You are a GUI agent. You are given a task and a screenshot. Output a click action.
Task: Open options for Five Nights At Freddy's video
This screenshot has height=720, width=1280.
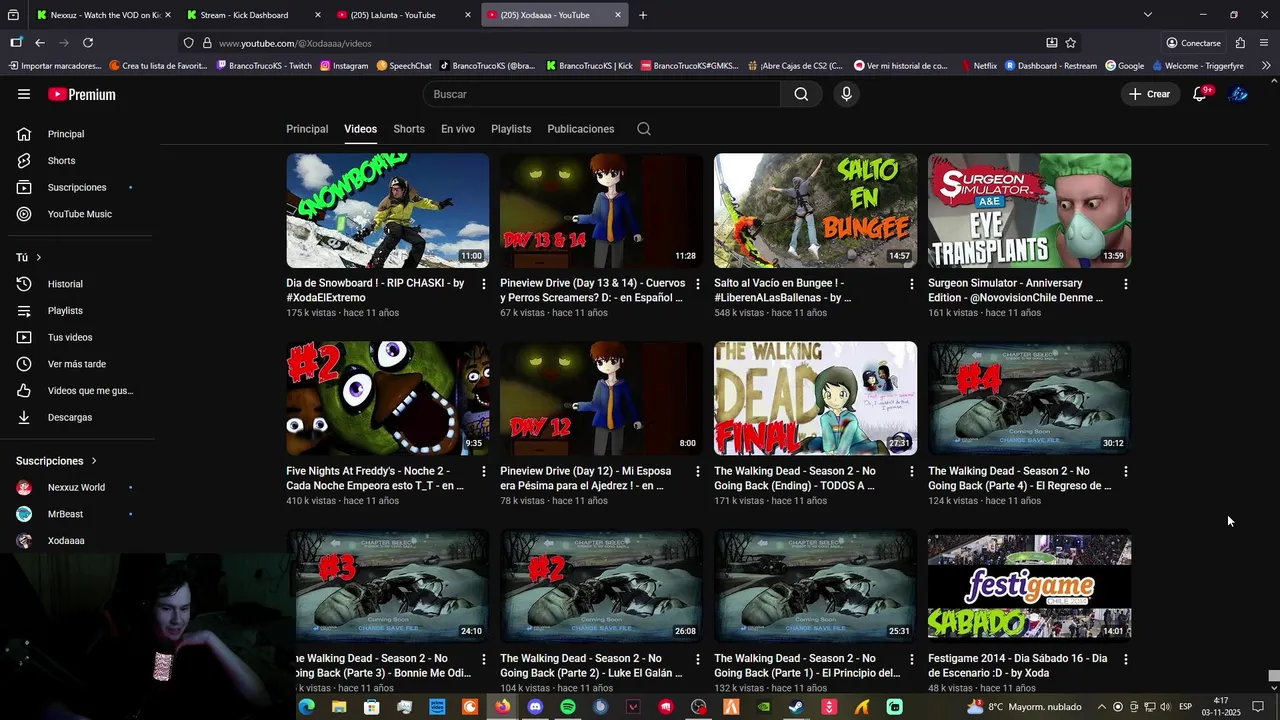pos(484,471)
